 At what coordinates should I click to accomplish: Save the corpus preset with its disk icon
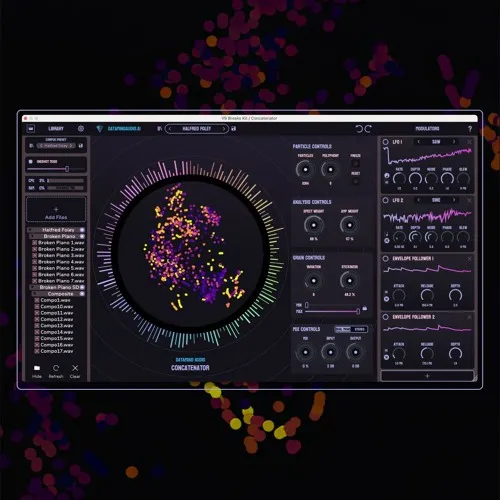[x=81, y=146]
